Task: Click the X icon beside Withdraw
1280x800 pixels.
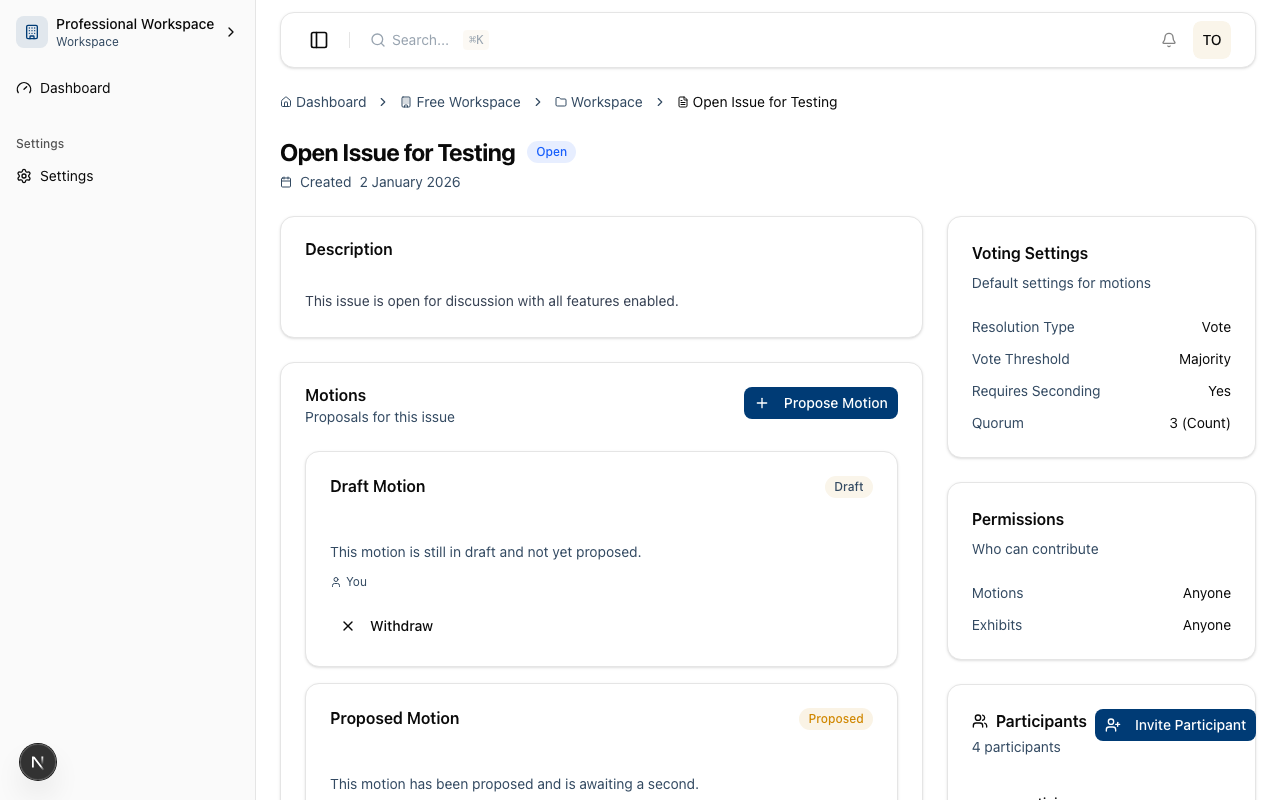Action: (348, 626)
